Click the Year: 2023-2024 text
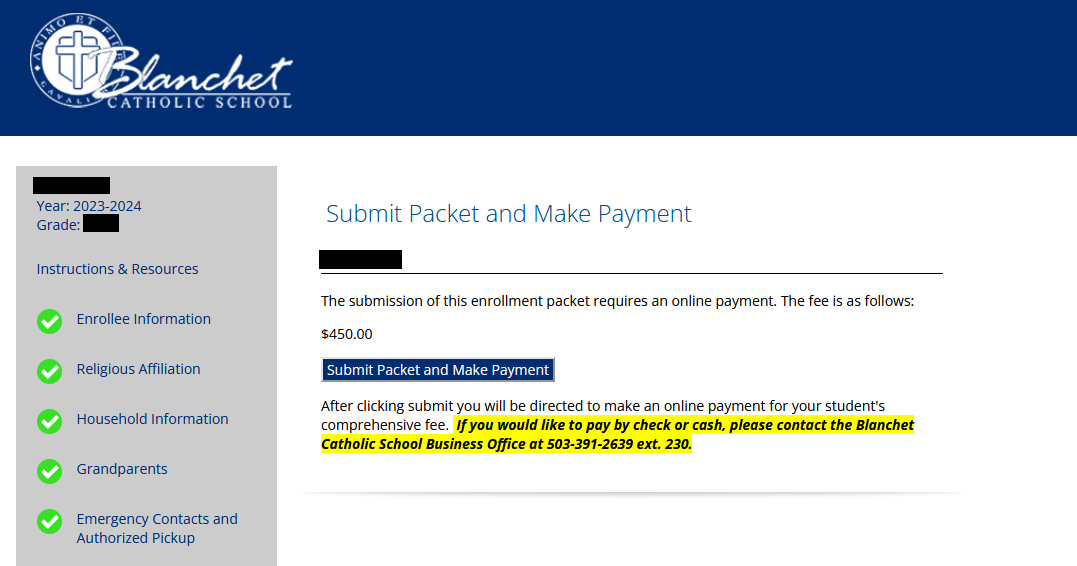Viewport: 1077px width, 566px height. (x=89, y=206)
